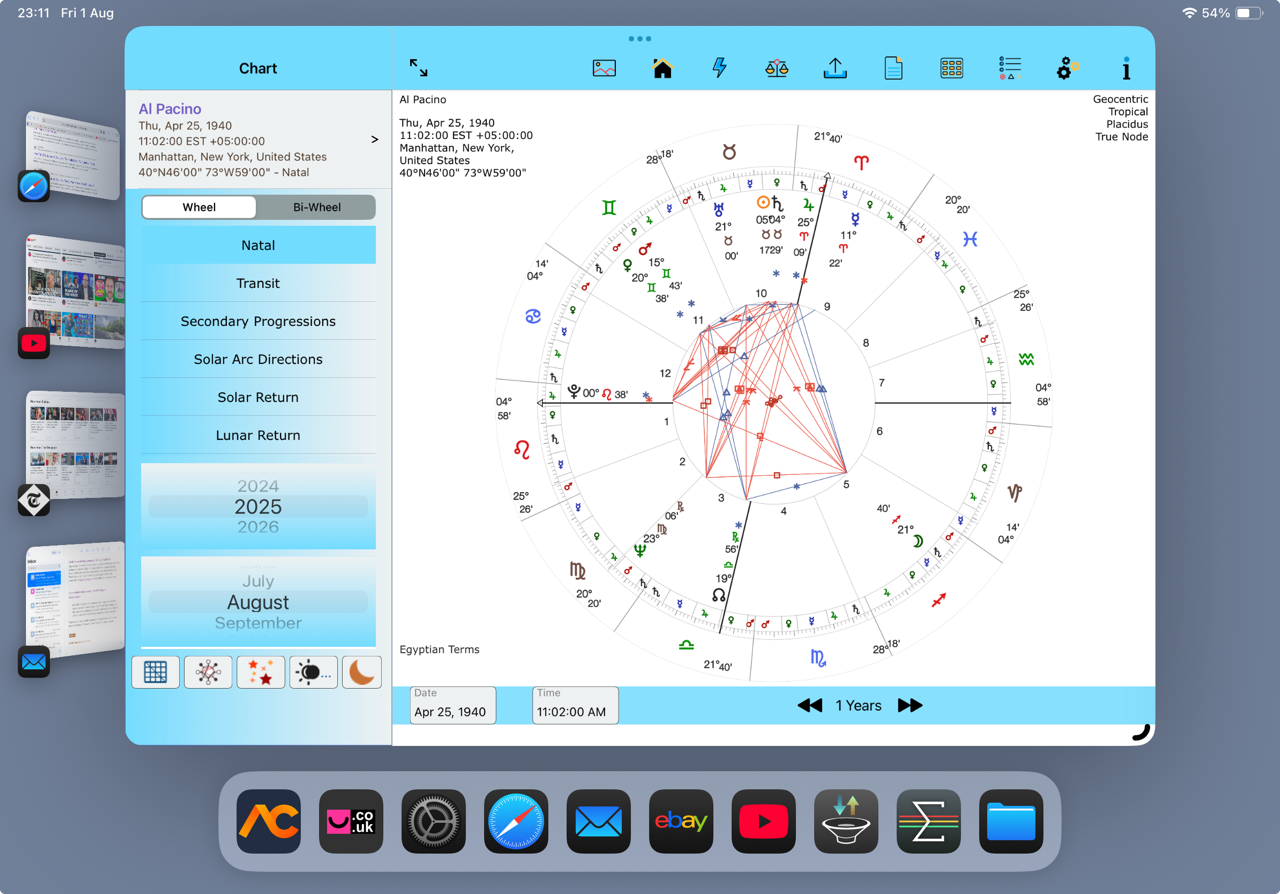
Task: Choose Solar Return from the list
Action: click(x=258, y=397)
